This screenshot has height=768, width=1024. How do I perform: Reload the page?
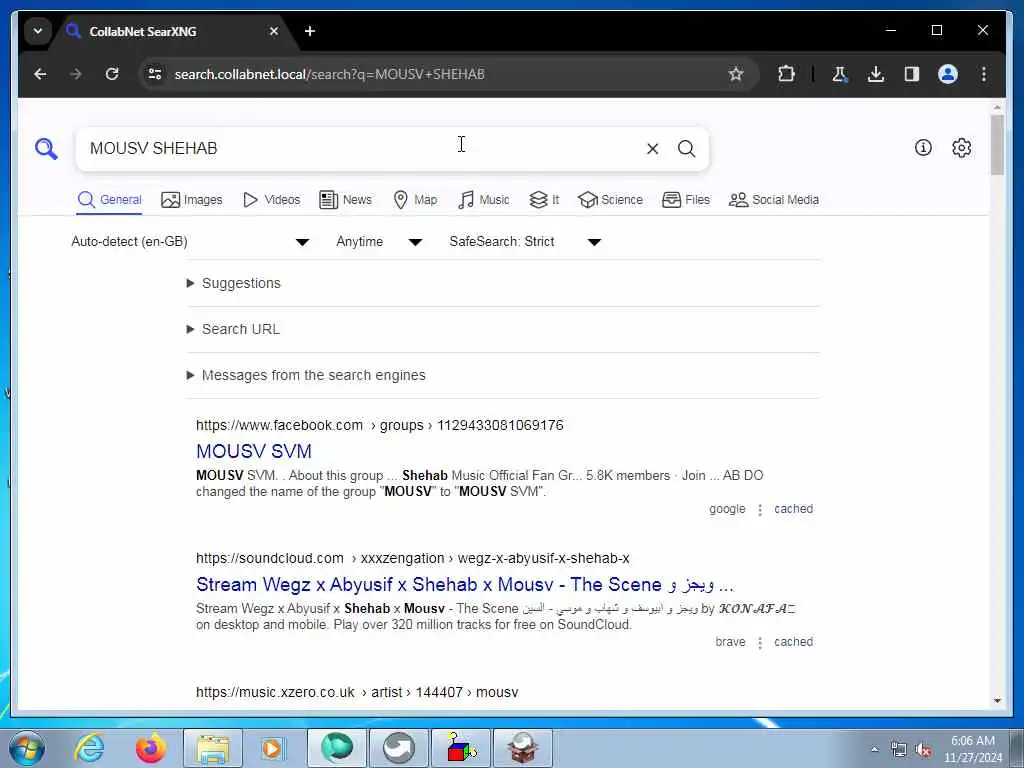(112, 74)
